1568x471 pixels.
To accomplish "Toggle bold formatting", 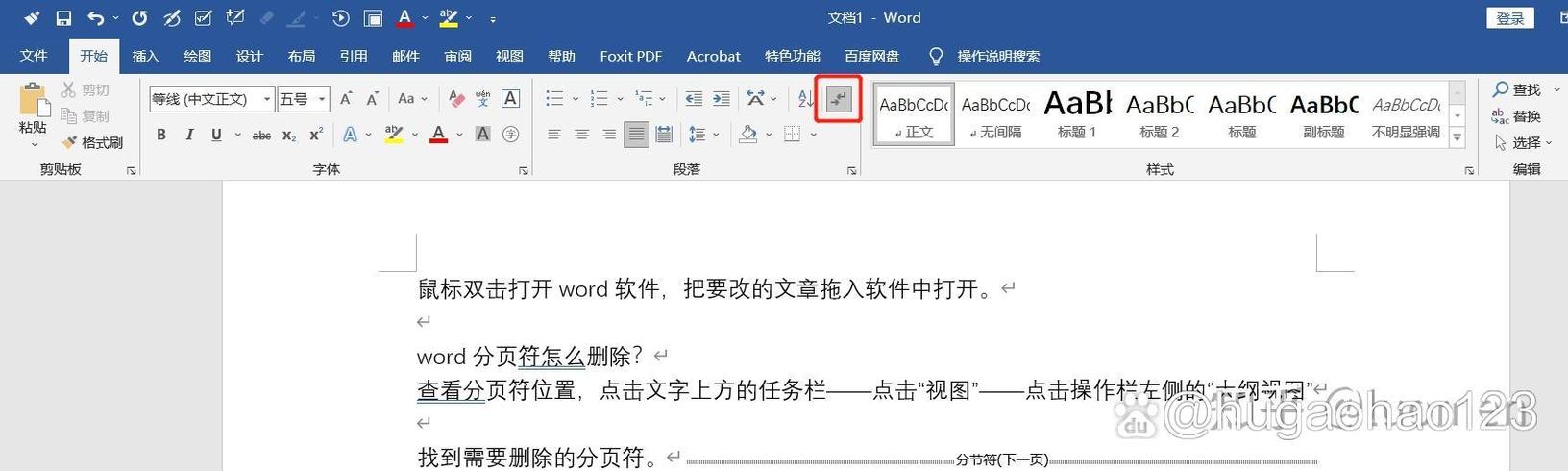I will tap(161, 135).
